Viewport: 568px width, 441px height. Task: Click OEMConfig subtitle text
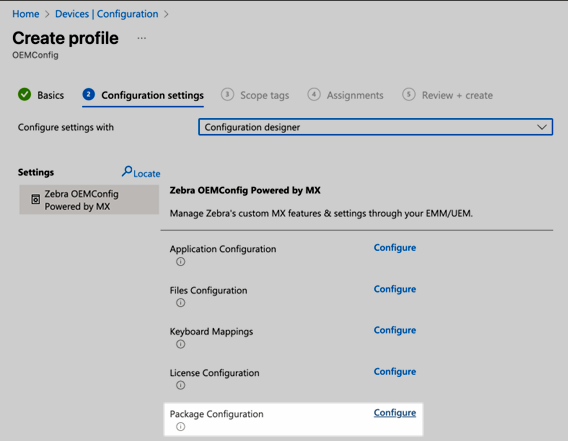click(35, 55)
